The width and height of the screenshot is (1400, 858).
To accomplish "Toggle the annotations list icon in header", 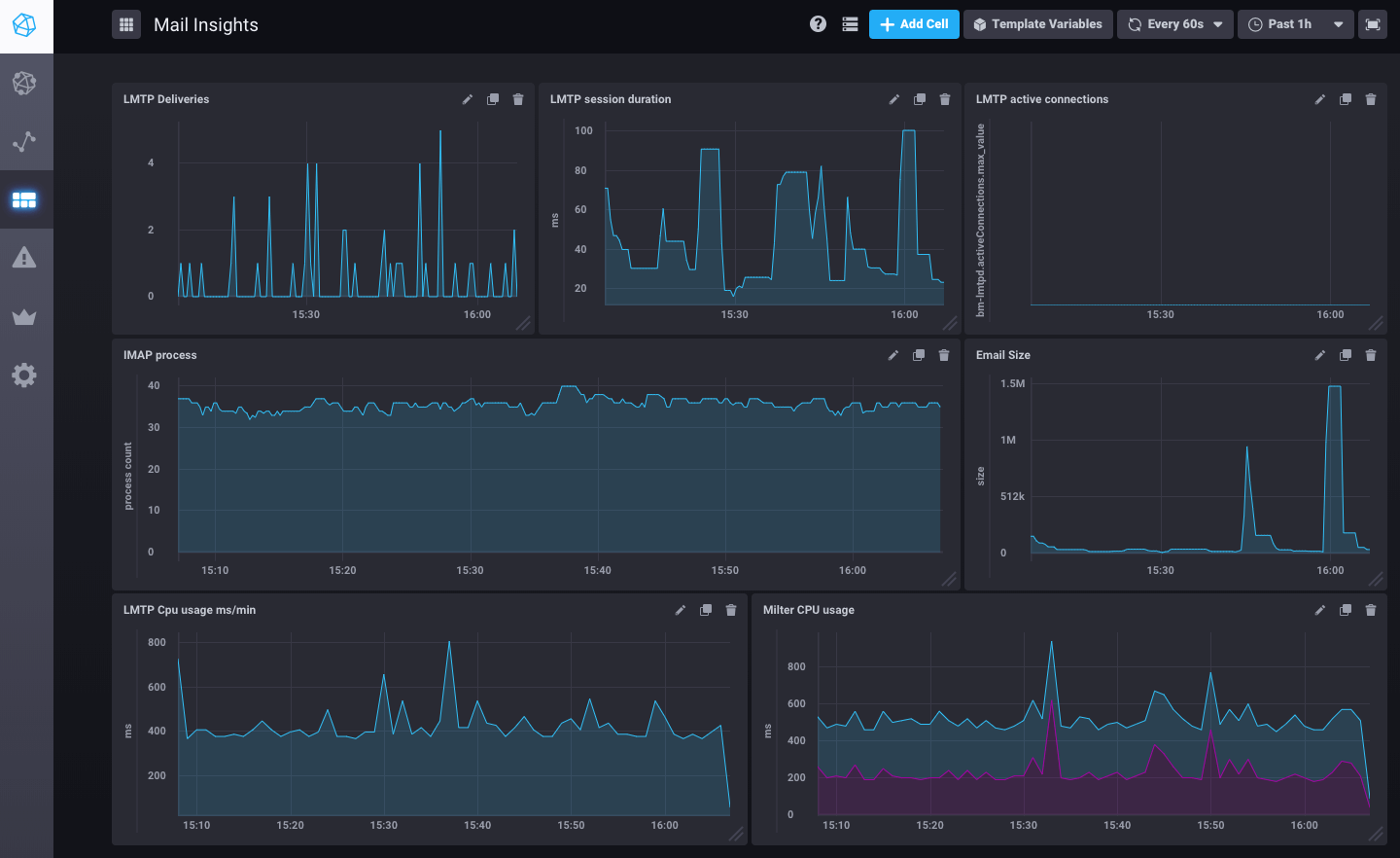I will tap(850, 24).
